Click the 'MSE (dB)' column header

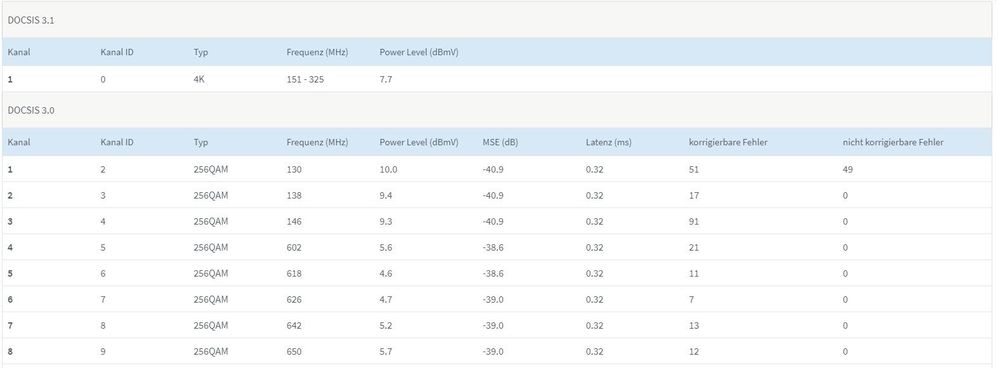click(x=500, y=143)
